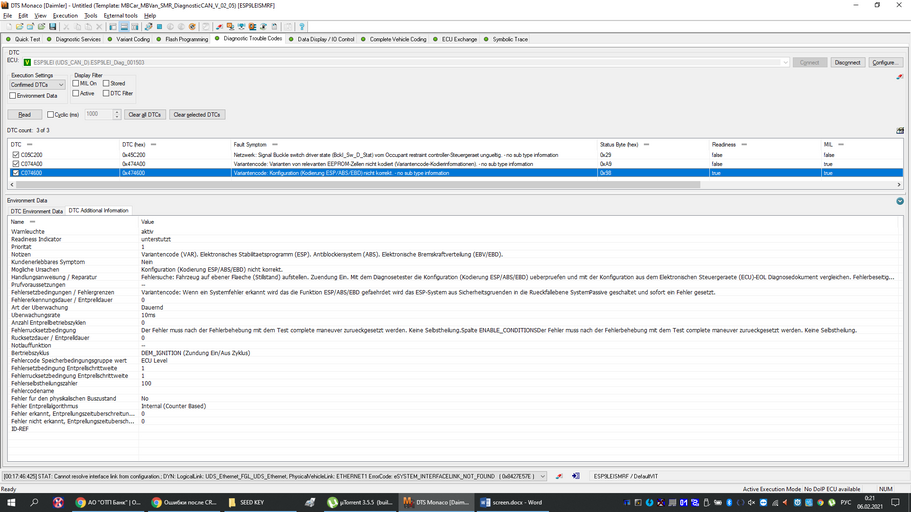
Task: Open the Confirmed DTCs dropdown
Action: [37, 85]
